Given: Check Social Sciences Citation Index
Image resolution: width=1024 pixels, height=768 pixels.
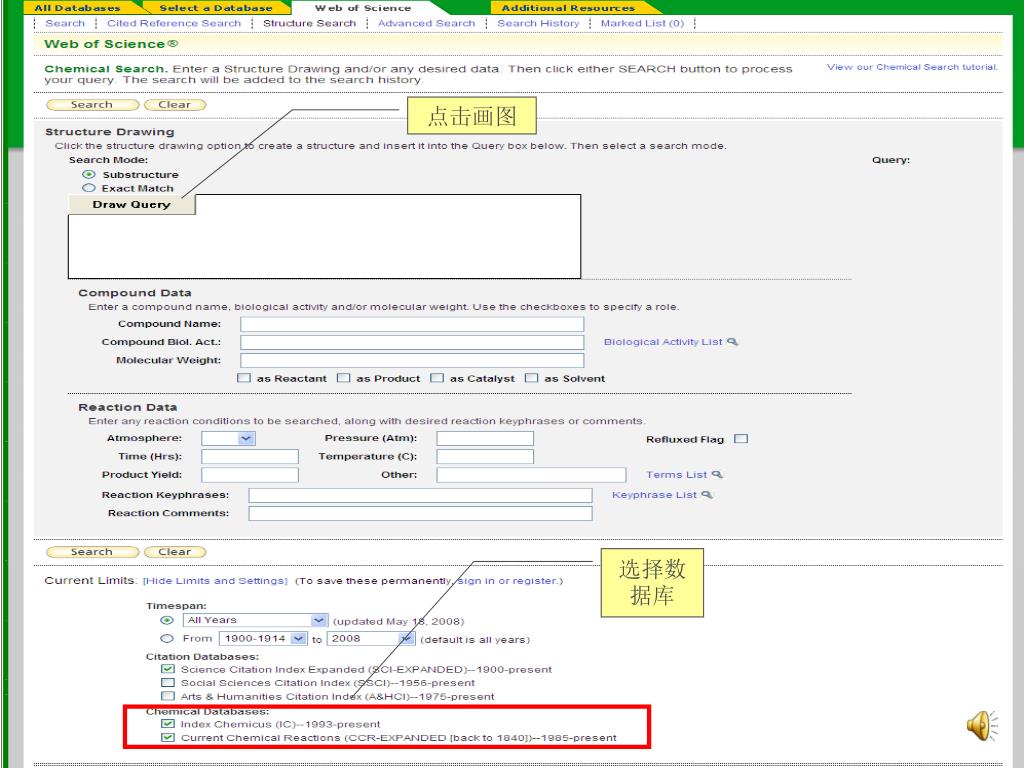Looking at the screenshot, I should (168, 683).
